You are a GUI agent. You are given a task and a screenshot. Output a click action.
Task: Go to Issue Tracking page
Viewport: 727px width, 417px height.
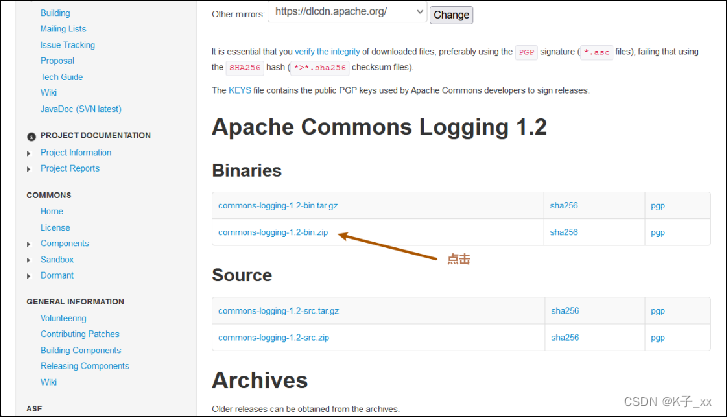[x=68, y=45]
